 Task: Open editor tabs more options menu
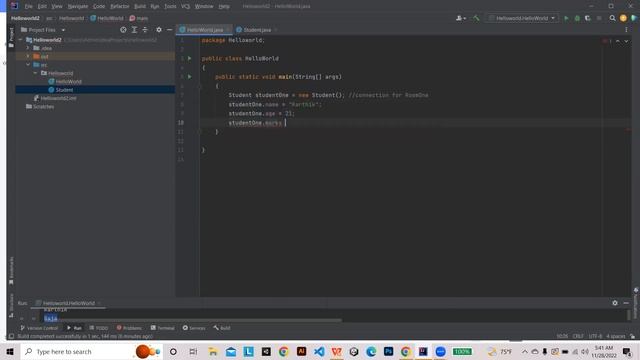pos(626,30)
